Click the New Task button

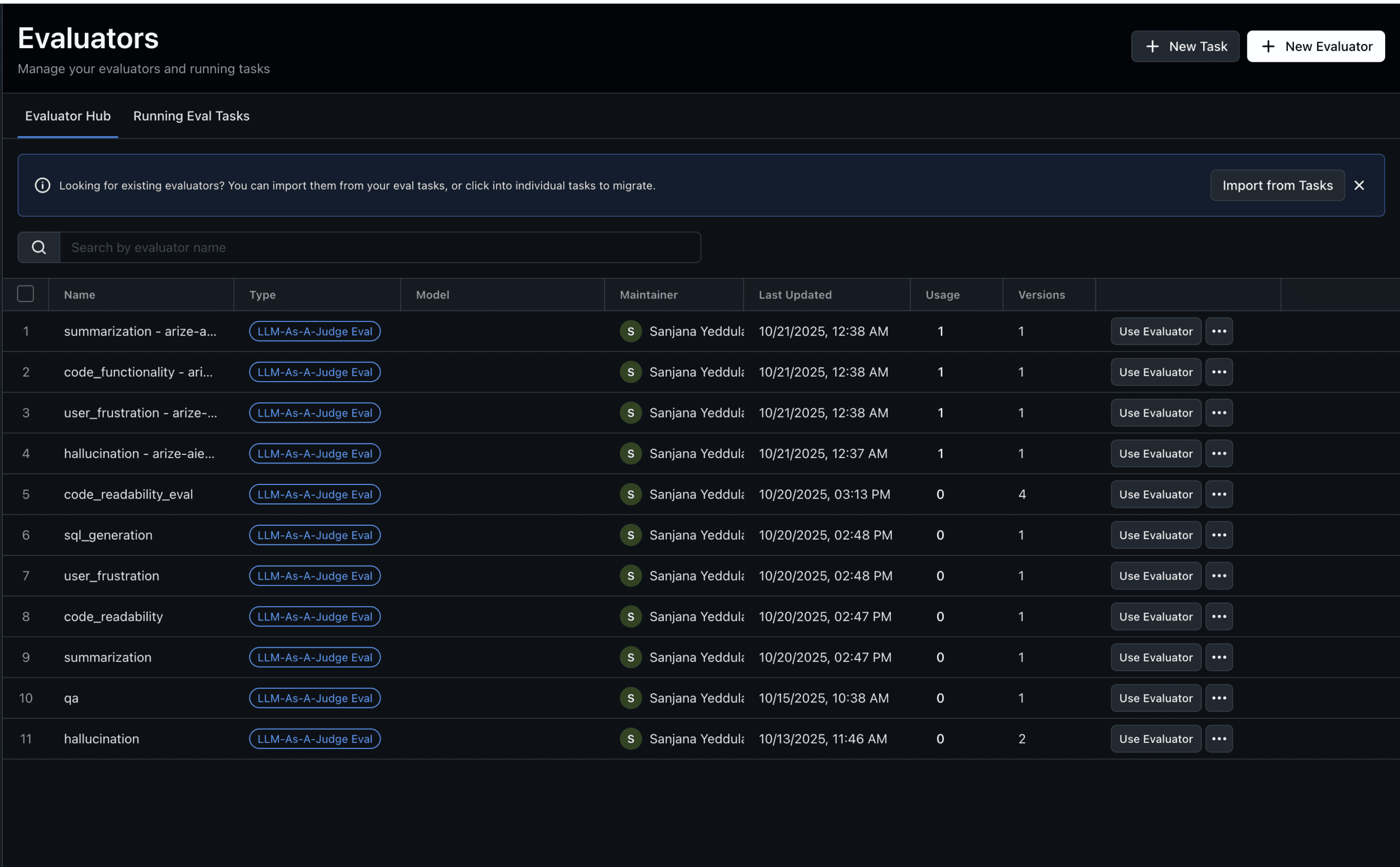(1185, 46)
